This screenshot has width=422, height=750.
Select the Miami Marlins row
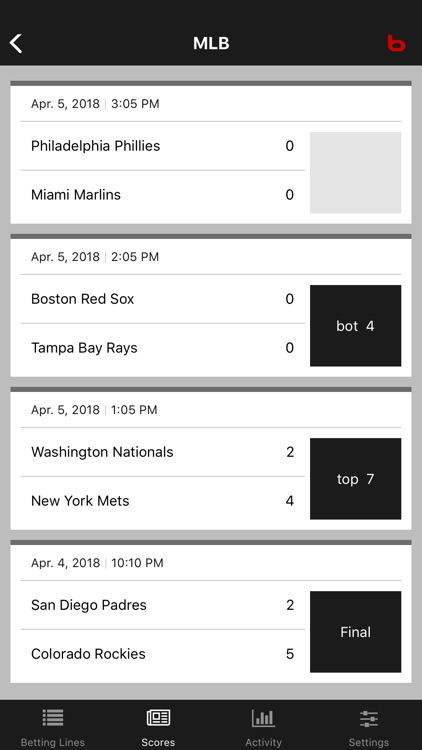point(163,195)
